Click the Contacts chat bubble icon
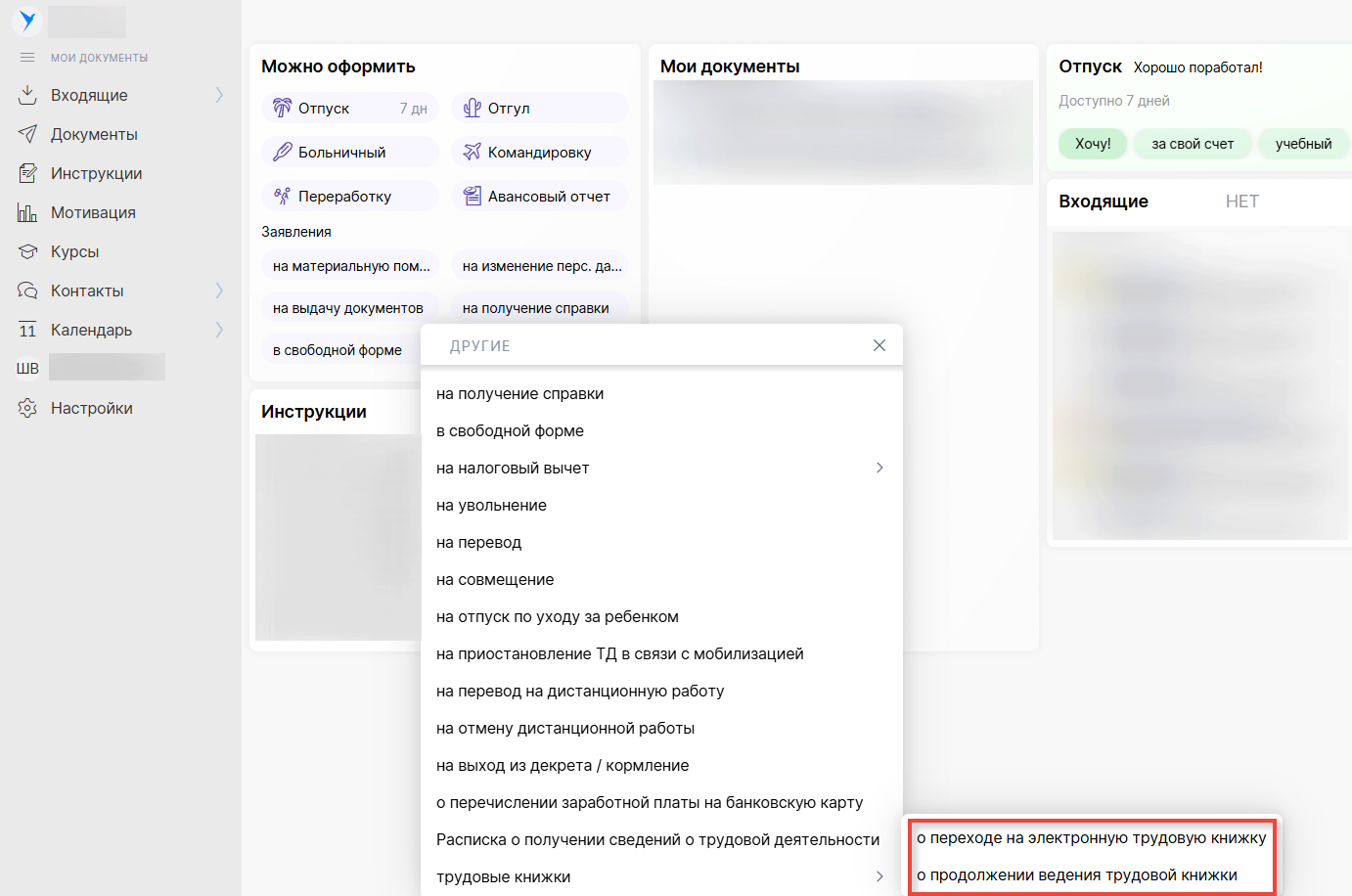Viewport: 1352px width, 896px height. [x=27, y=291]
